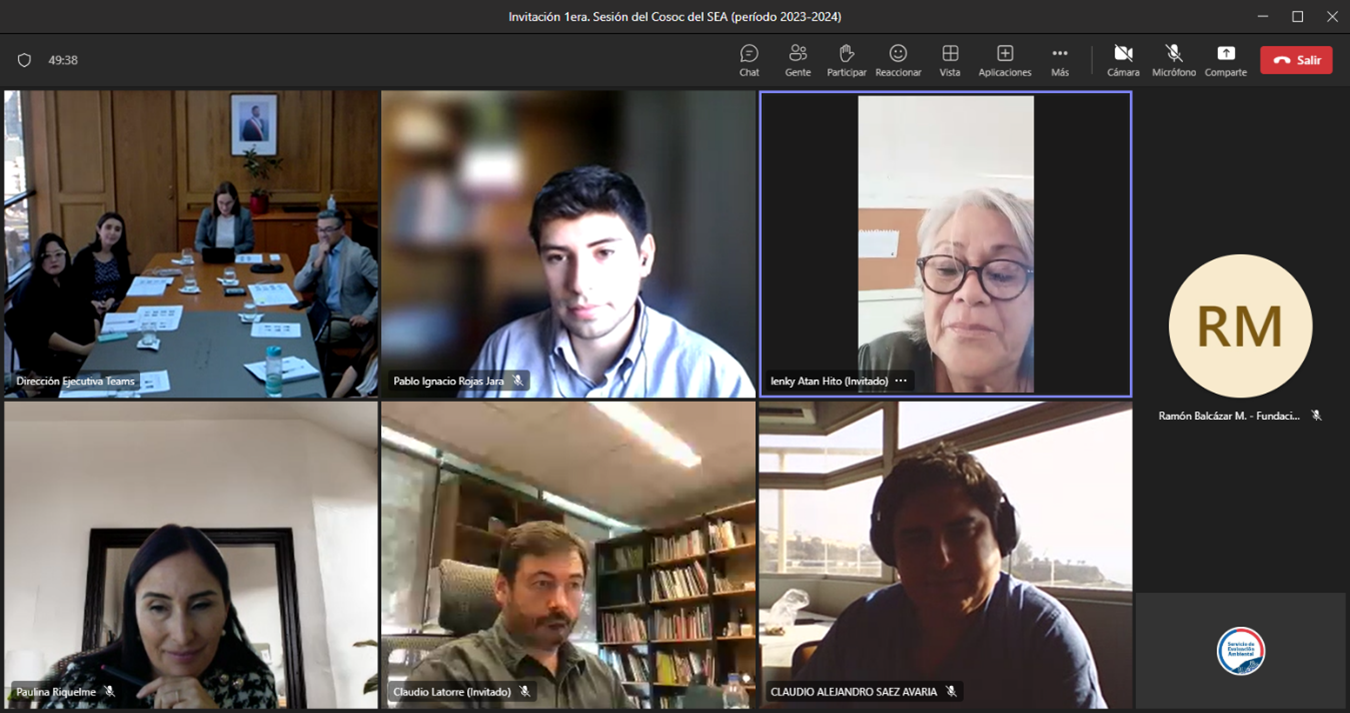Click muted mic icon beside Paulina Riquelme
This screenshot has width=1350, height=713.
[x=110, y=691]
